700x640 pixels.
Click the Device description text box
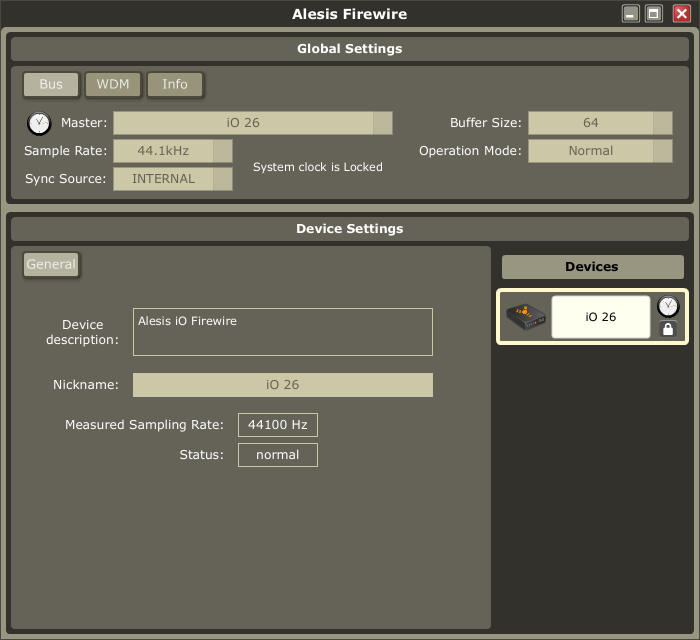pos(283,332)
